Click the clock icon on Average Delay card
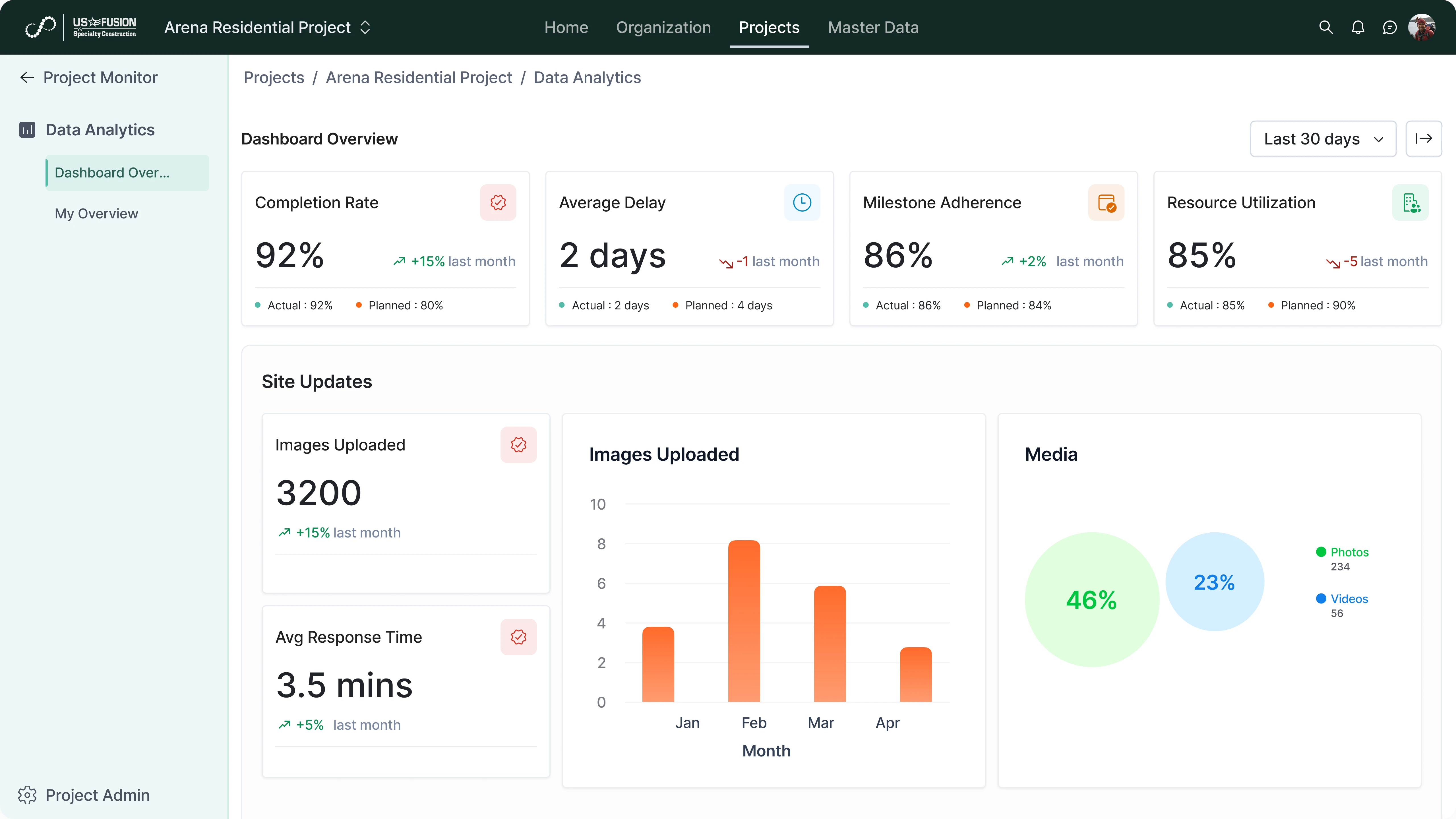This screenshot has width=1456, height=819. 802,202
